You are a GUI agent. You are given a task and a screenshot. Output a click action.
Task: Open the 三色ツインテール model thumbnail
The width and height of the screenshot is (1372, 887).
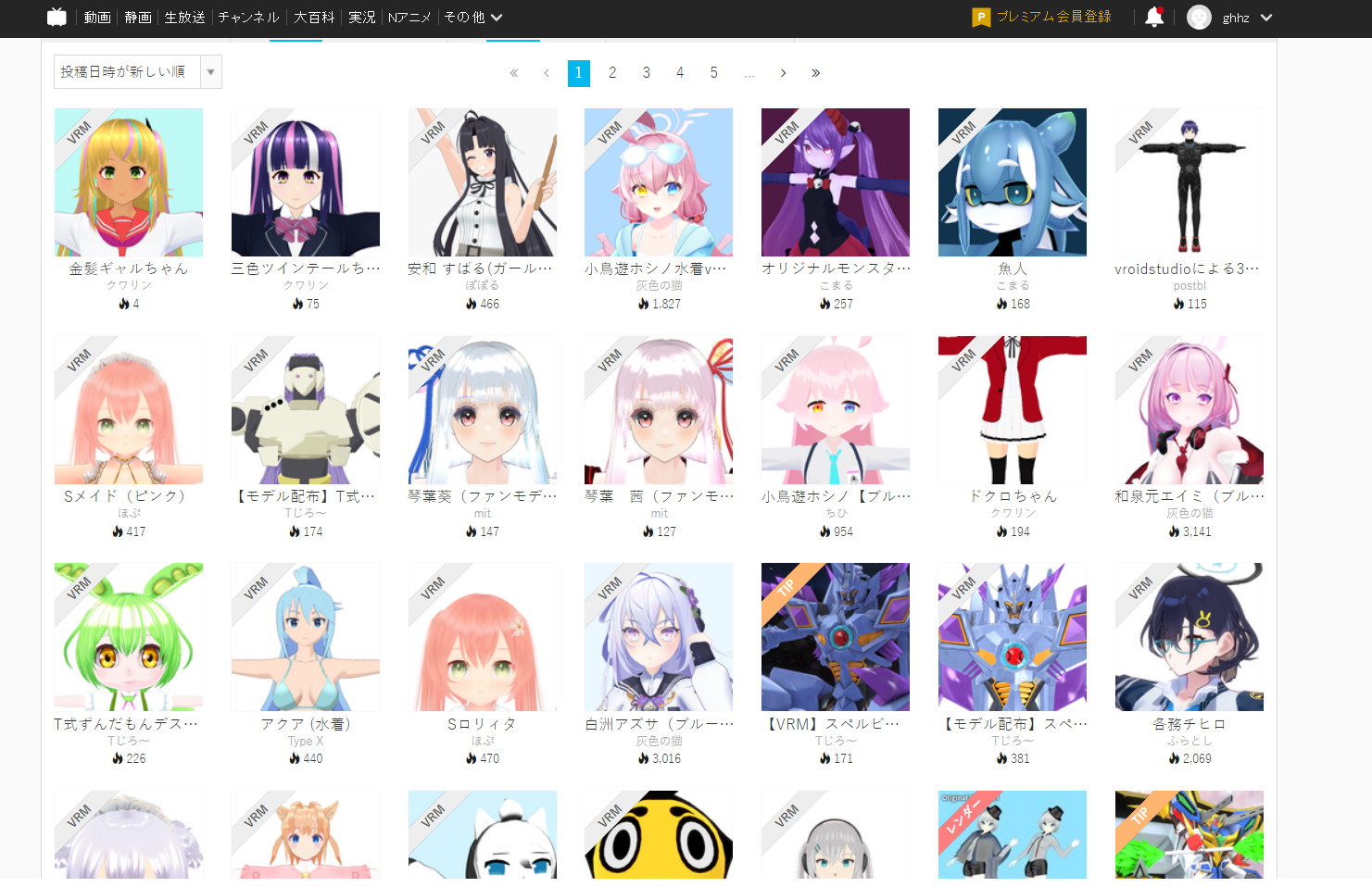coord(306,182)
